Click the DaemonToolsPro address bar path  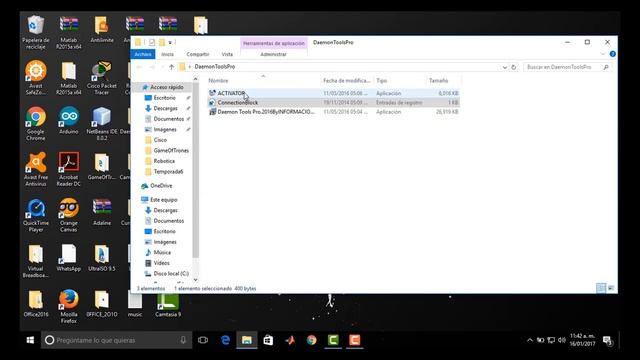pyautogui.click(x=215, y=67)
